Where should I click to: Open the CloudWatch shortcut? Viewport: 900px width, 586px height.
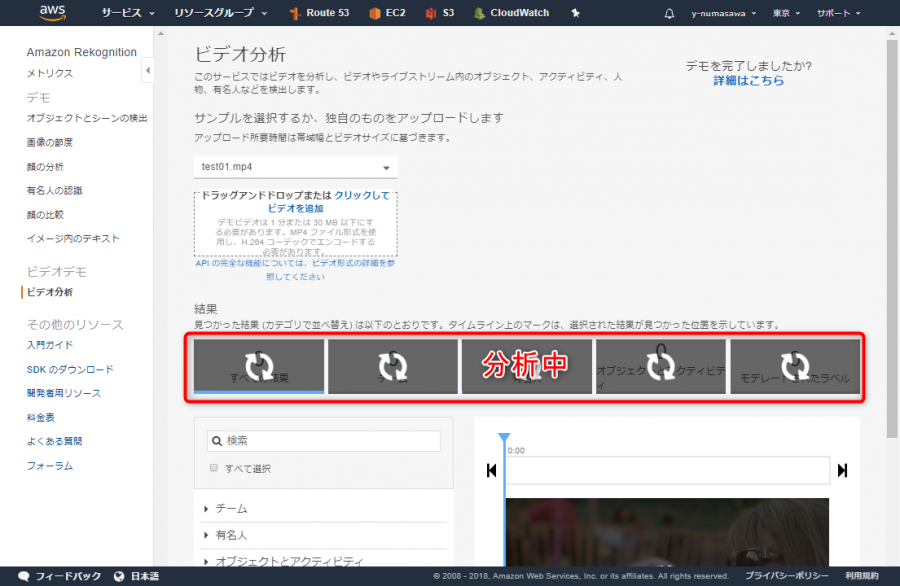pyautogui.click(x=511, y=13)
